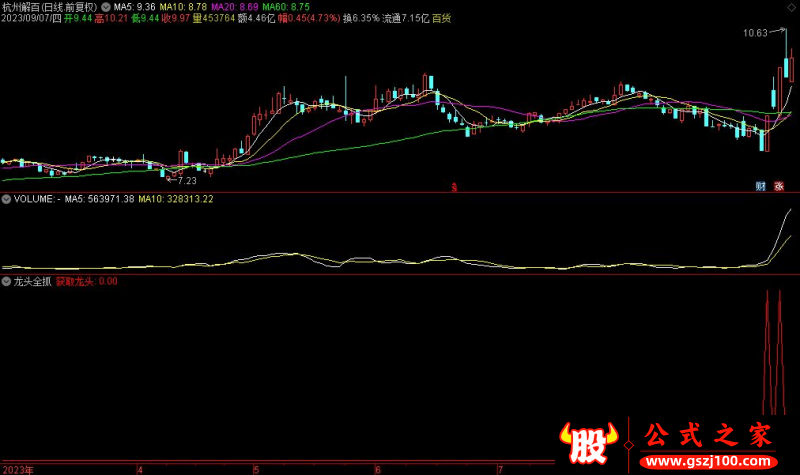Click the float cap 流通7.15亿

(406, 18)
